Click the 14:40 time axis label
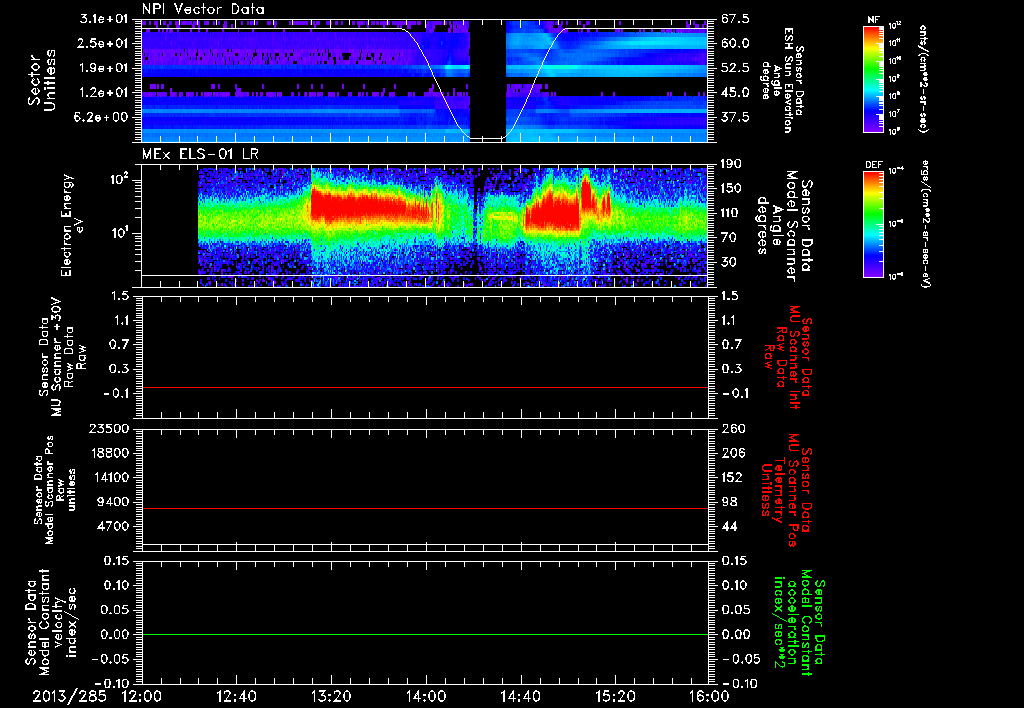Viewport: 1024px width, 708px height. (x=520, y=696)
